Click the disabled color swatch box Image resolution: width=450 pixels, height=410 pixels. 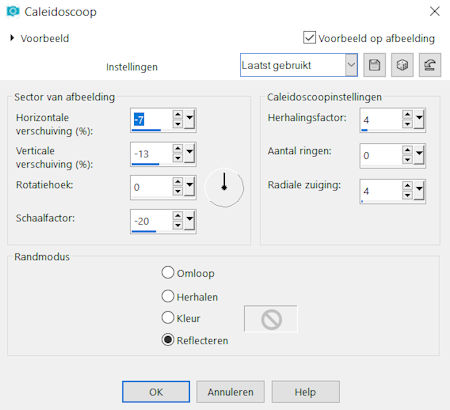(271, 319)
